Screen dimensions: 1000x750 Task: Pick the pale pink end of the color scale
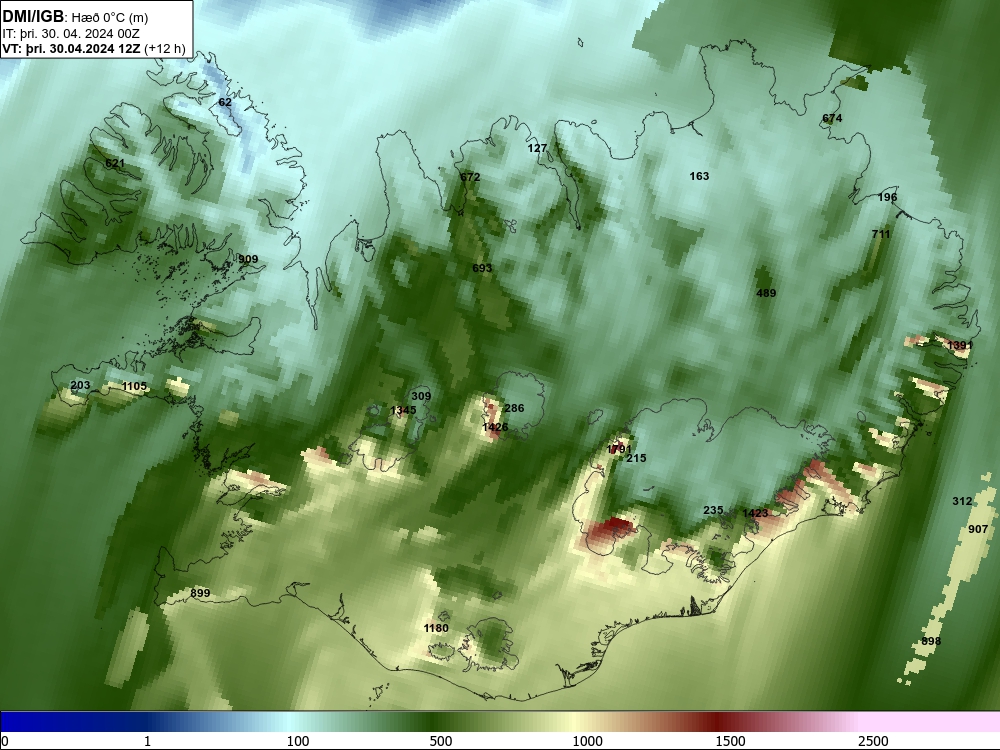click(x=931, y=721)
